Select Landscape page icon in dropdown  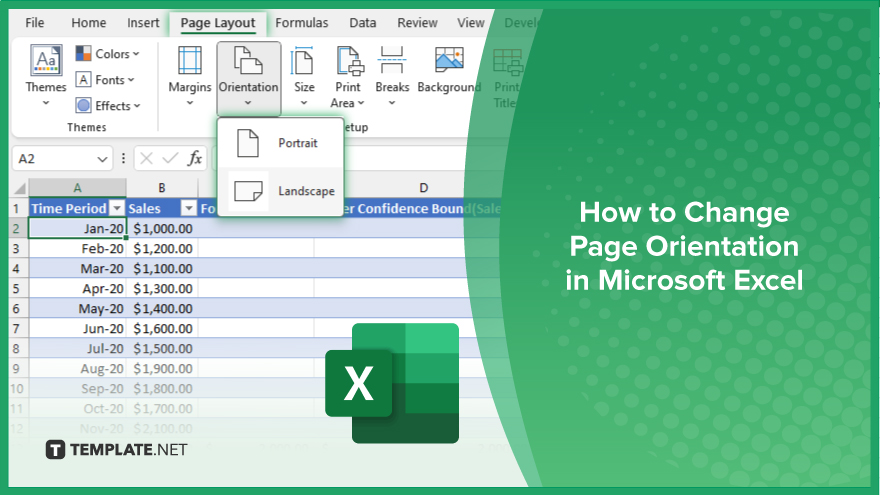248,191
